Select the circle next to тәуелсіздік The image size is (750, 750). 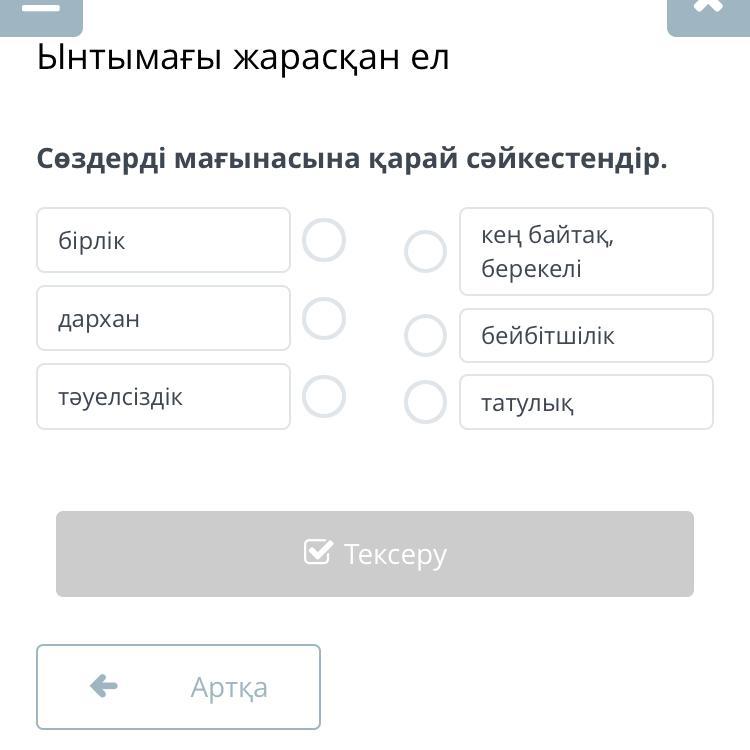(324, 397)
